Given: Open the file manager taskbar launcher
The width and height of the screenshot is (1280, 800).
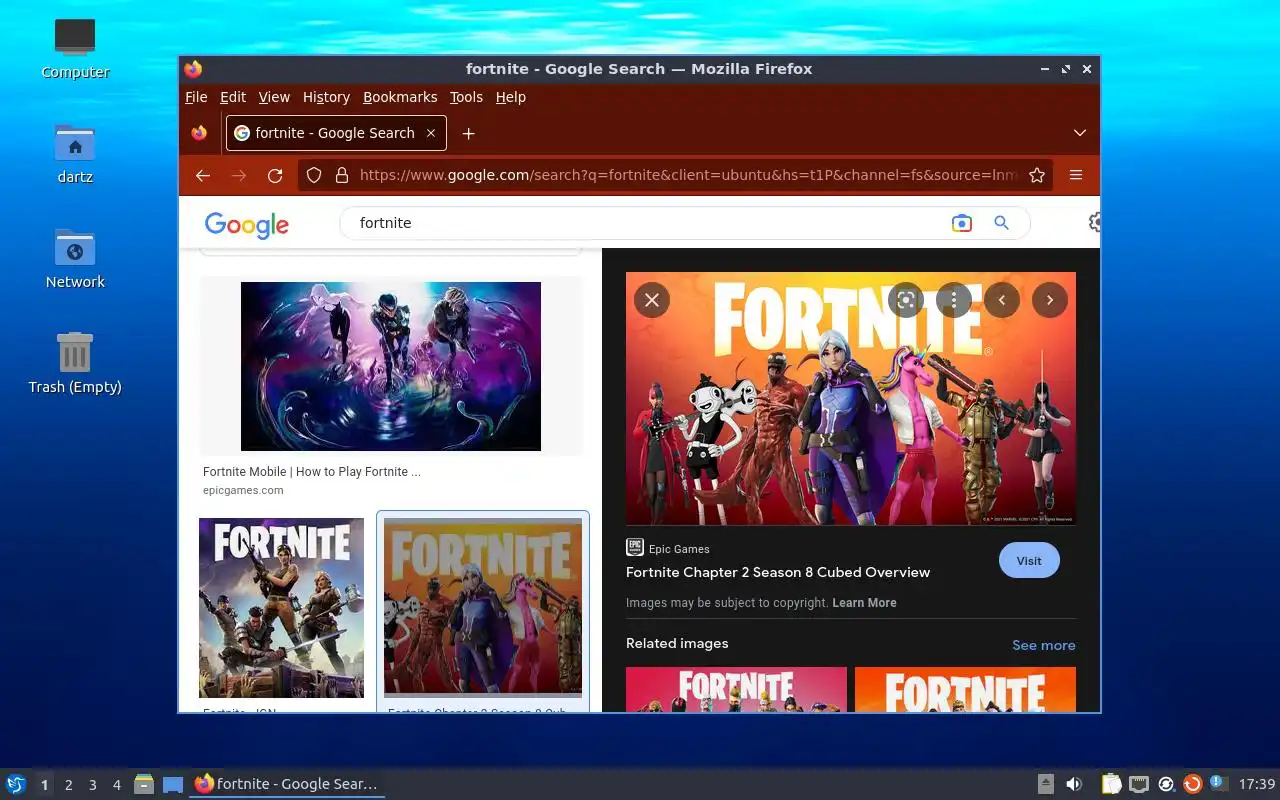Looking at the screenshot, I should tap(144, 784).
